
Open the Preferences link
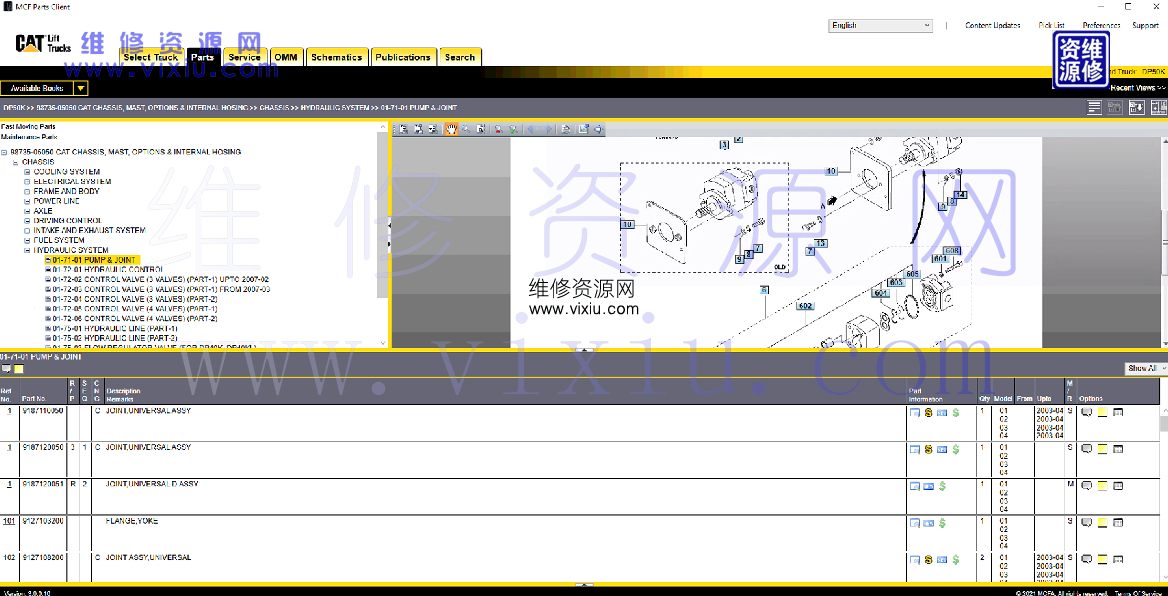point(1101,26)
